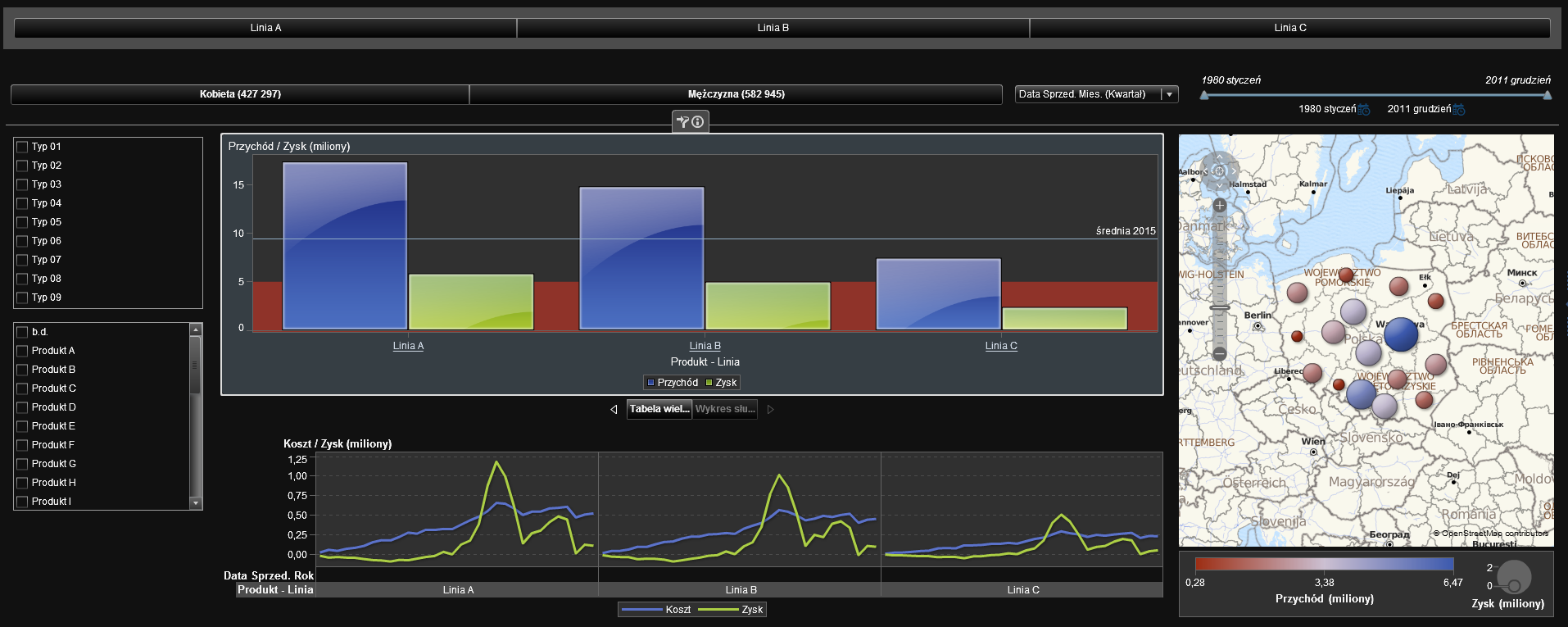Image resolution: width=1568 pixels, height=627 pixels.
Task: Toggle the Zysk legend marker in bar chart
Action: coord(709,383)
